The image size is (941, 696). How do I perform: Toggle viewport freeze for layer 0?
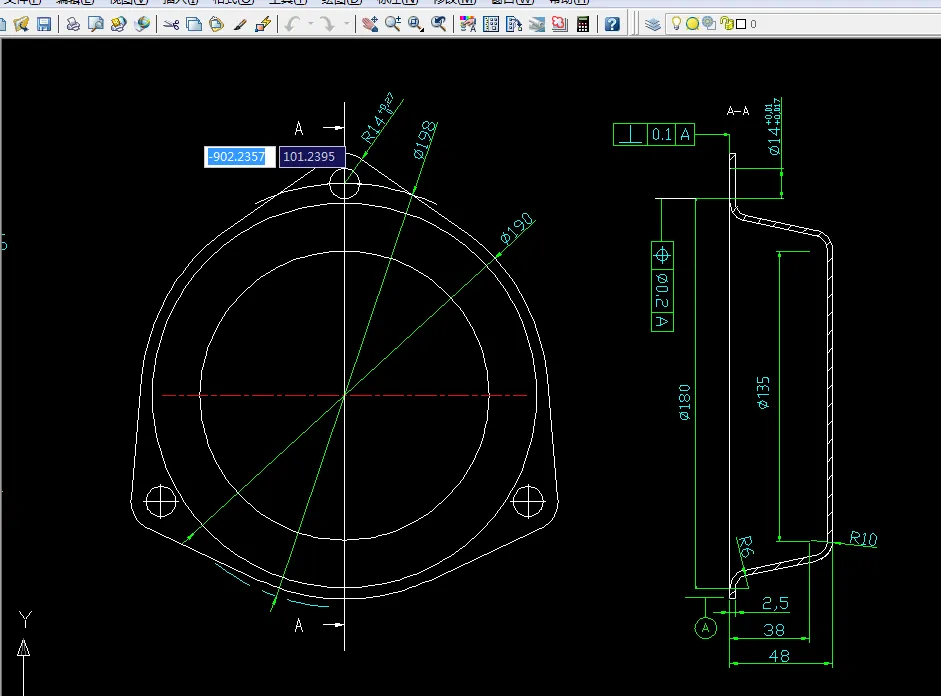pyautogui.click(x=709, y=23)
